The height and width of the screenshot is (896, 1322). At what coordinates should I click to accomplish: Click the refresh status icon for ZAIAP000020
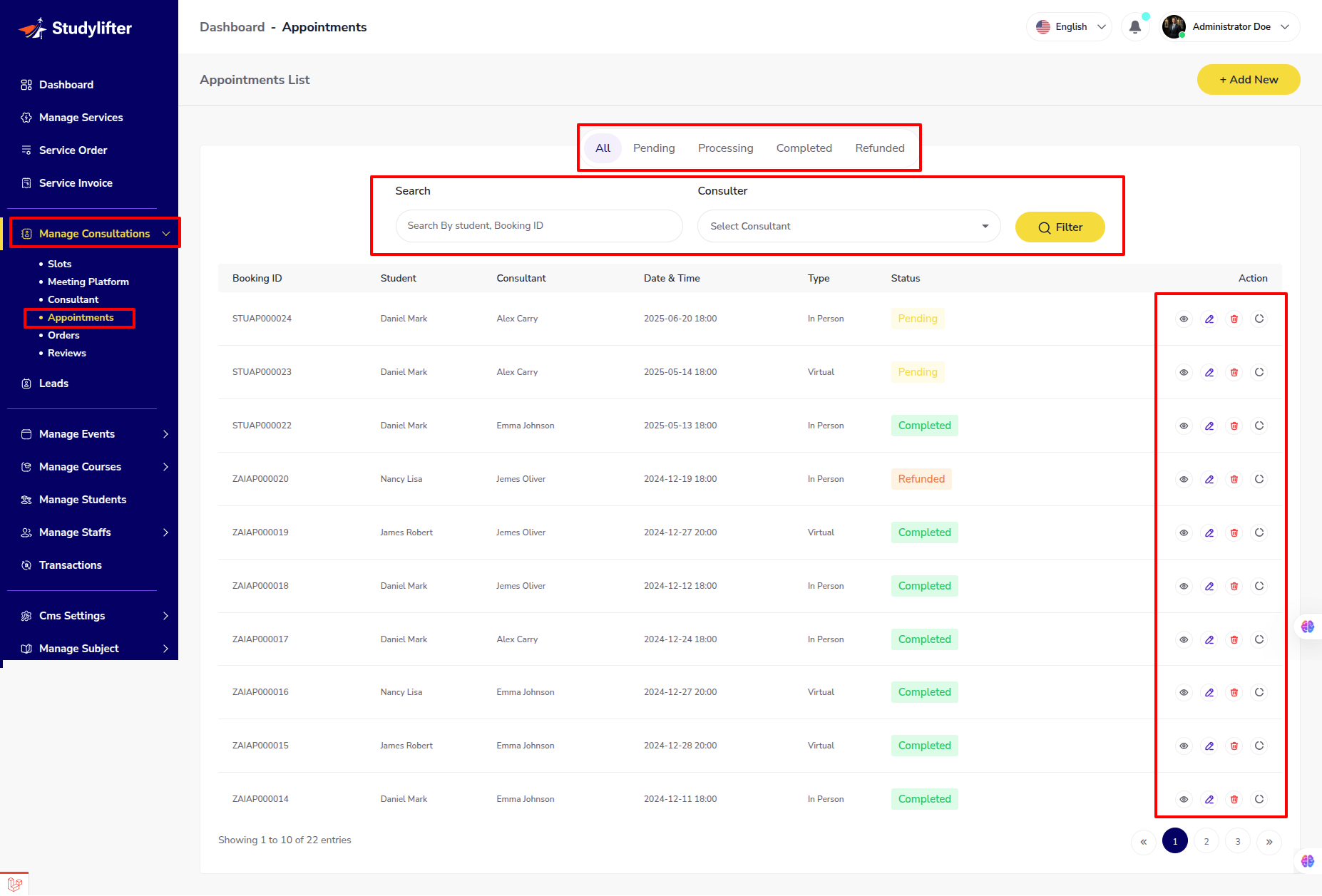[1259, 479]
